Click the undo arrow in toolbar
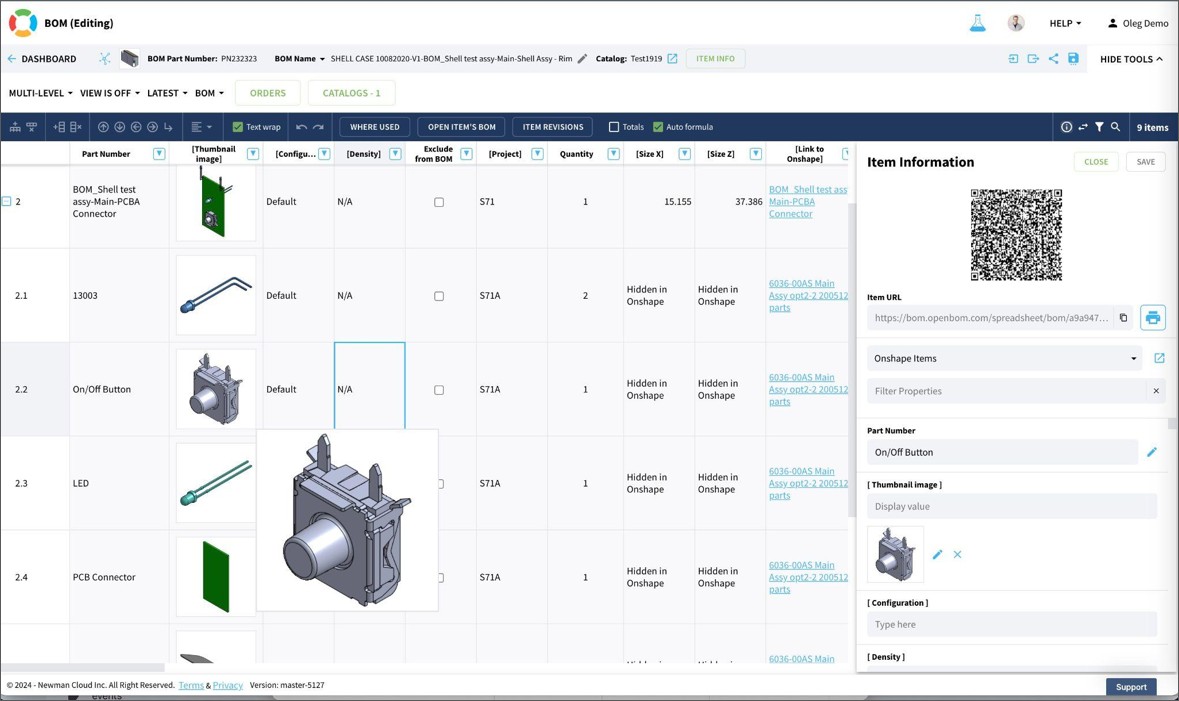 (x=301, y=127)
